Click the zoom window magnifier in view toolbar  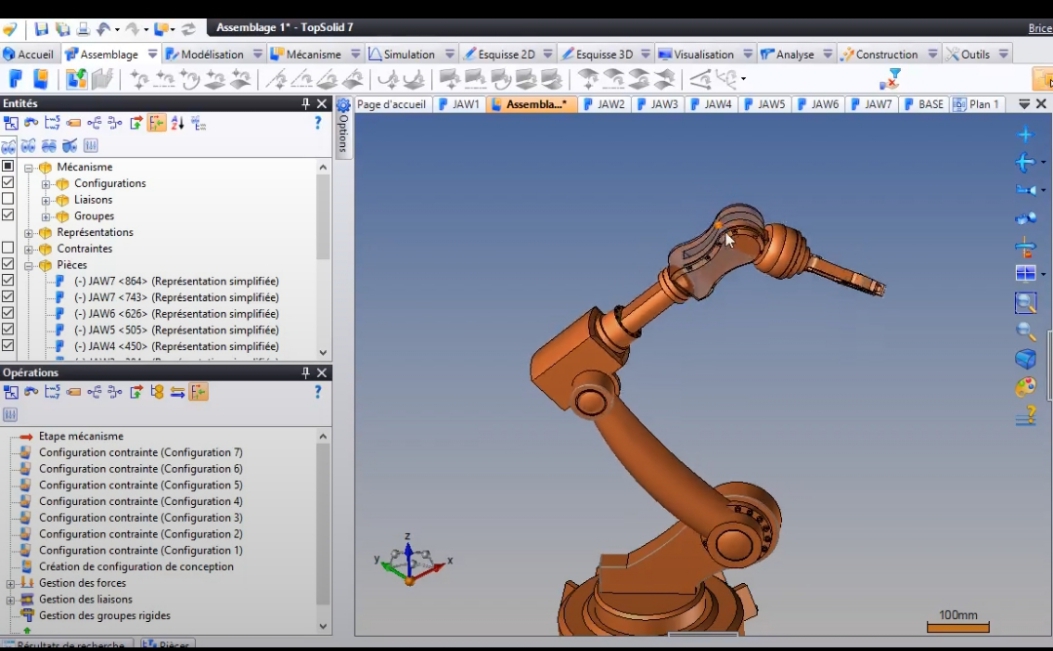(1025, 303)
